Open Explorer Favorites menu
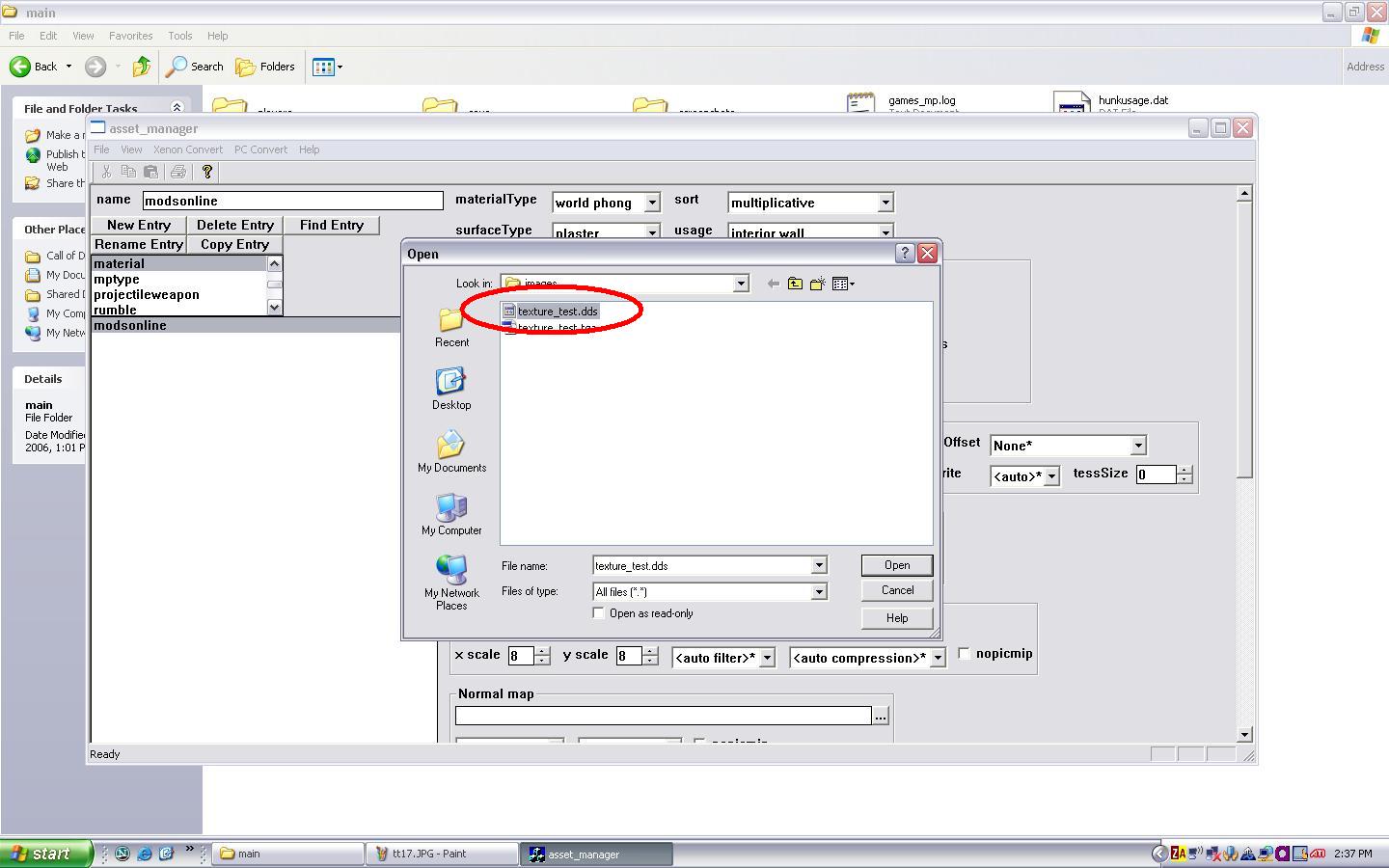 (x=130, y=36)
